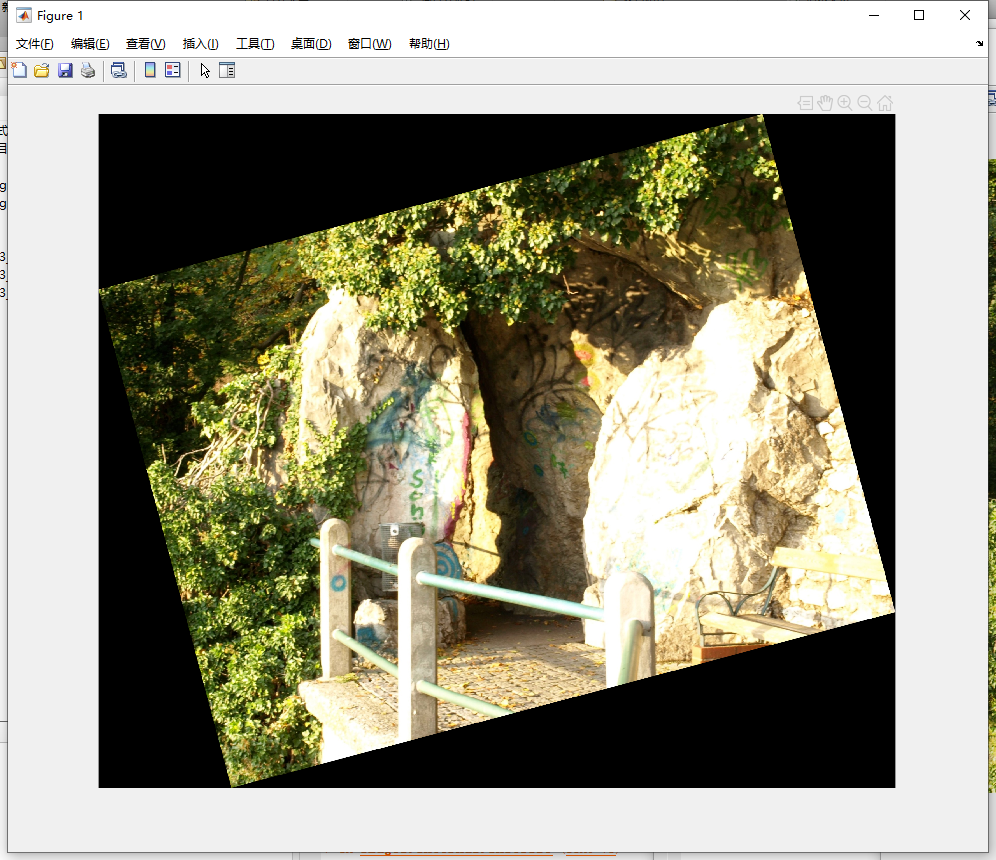Viewport: 996px width, 860px height.
Task: Open the 文件 menu
Action: (31, 43)
